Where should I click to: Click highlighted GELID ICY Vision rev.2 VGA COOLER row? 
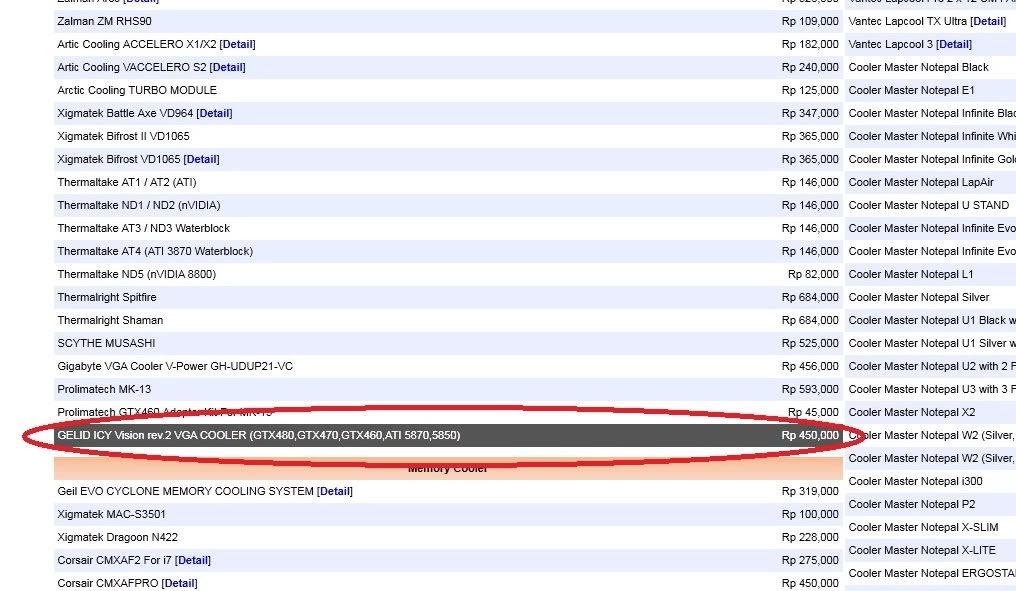(x=448, y=435)
